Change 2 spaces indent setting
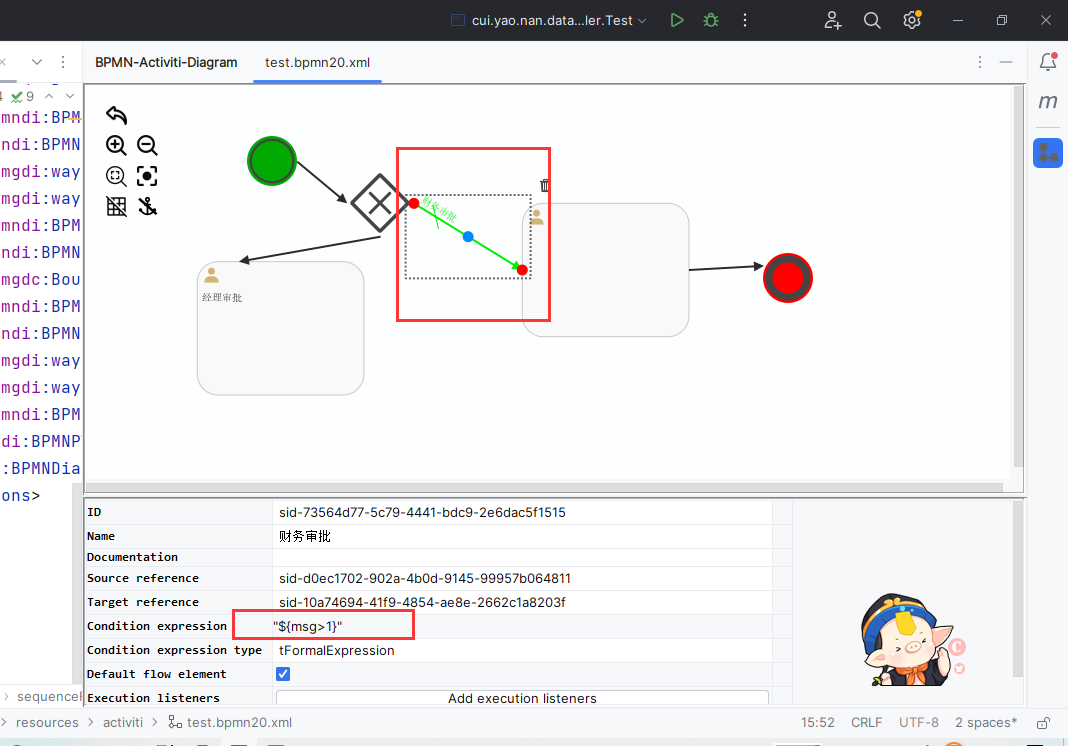This screenshot has height=746, width=1068. (x=985, y=723)
